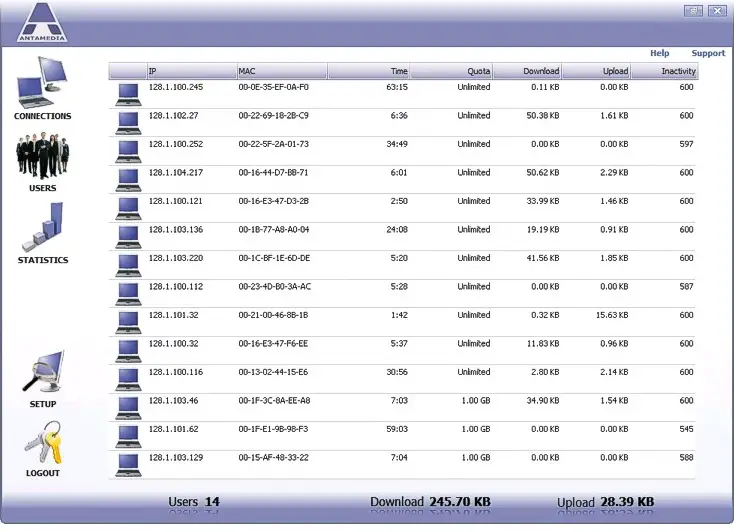Click MAC address 00-16-E3-47-F6-EE
Screen dimensions: 734x532
pos(273,344)
